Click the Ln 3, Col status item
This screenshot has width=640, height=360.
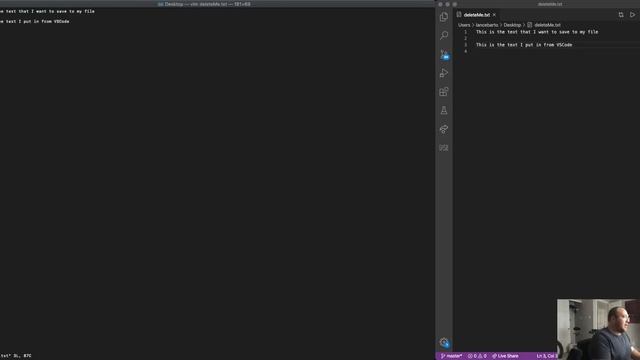(x=547, y=356)
